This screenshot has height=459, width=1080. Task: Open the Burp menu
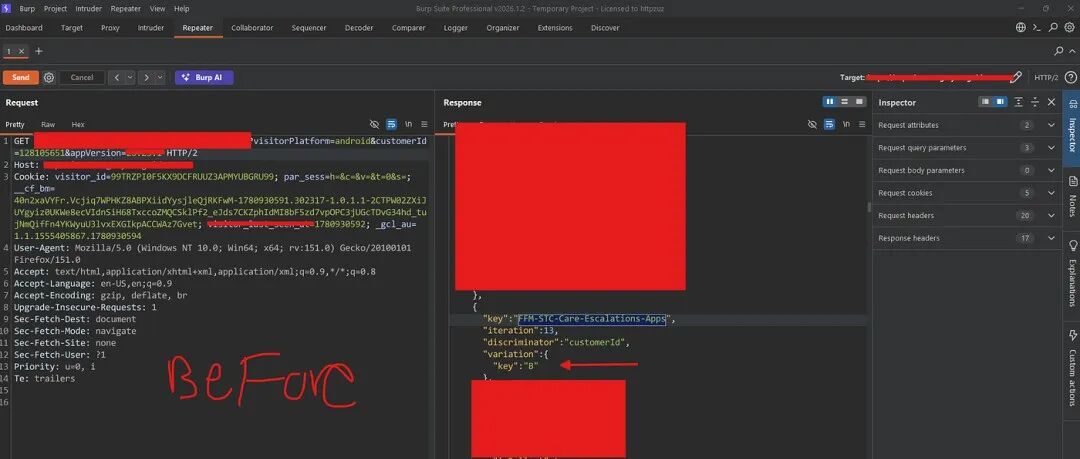pyautogui.click(x=27, y=9)
